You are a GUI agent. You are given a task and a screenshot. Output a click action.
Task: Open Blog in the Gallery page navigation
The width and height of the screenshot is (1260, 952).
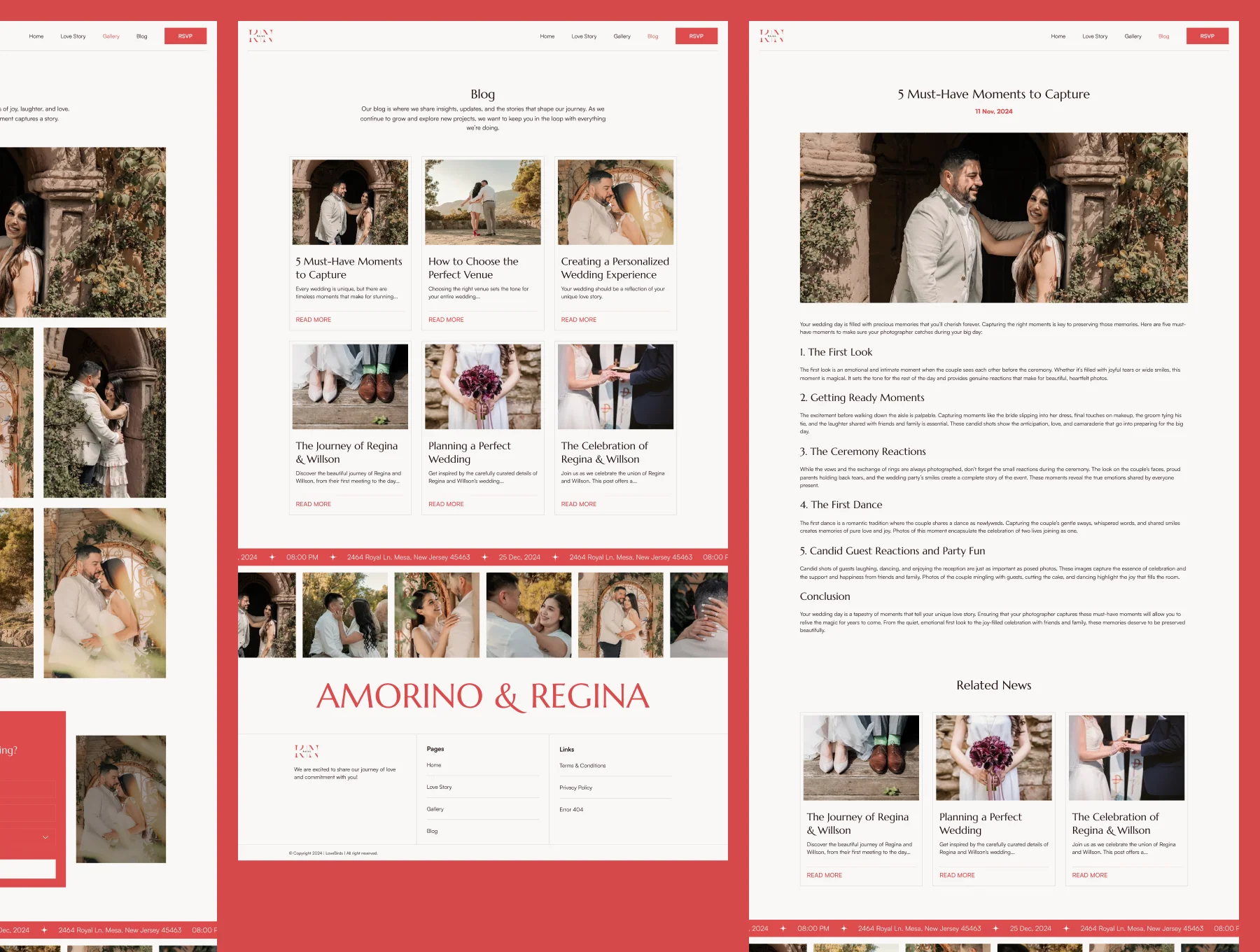point(141,36)
